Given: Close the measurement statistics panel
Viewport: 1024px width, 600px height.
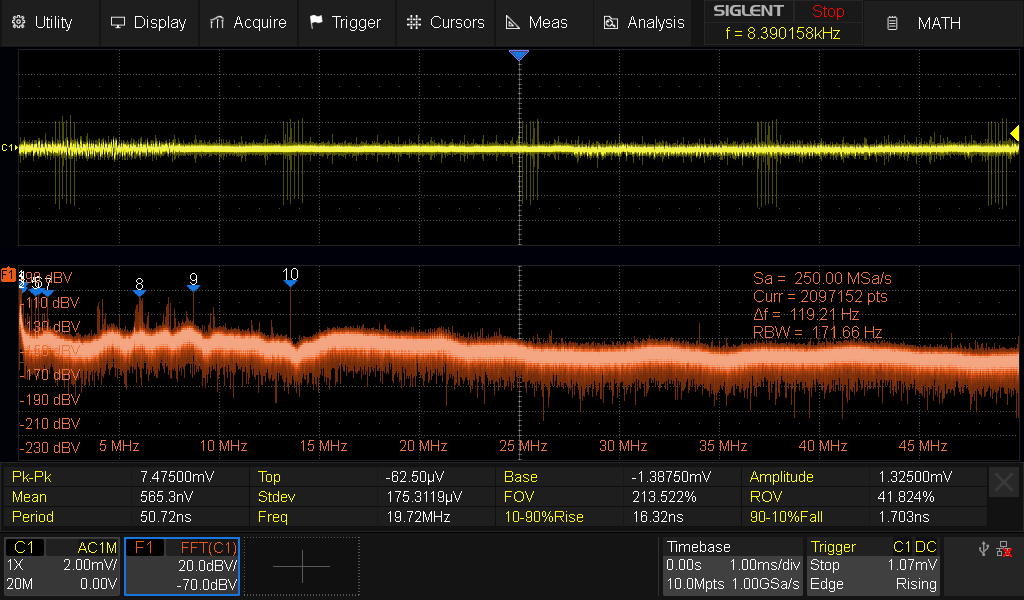Looking at the screenshot, I should click(x=1004, y=483).
